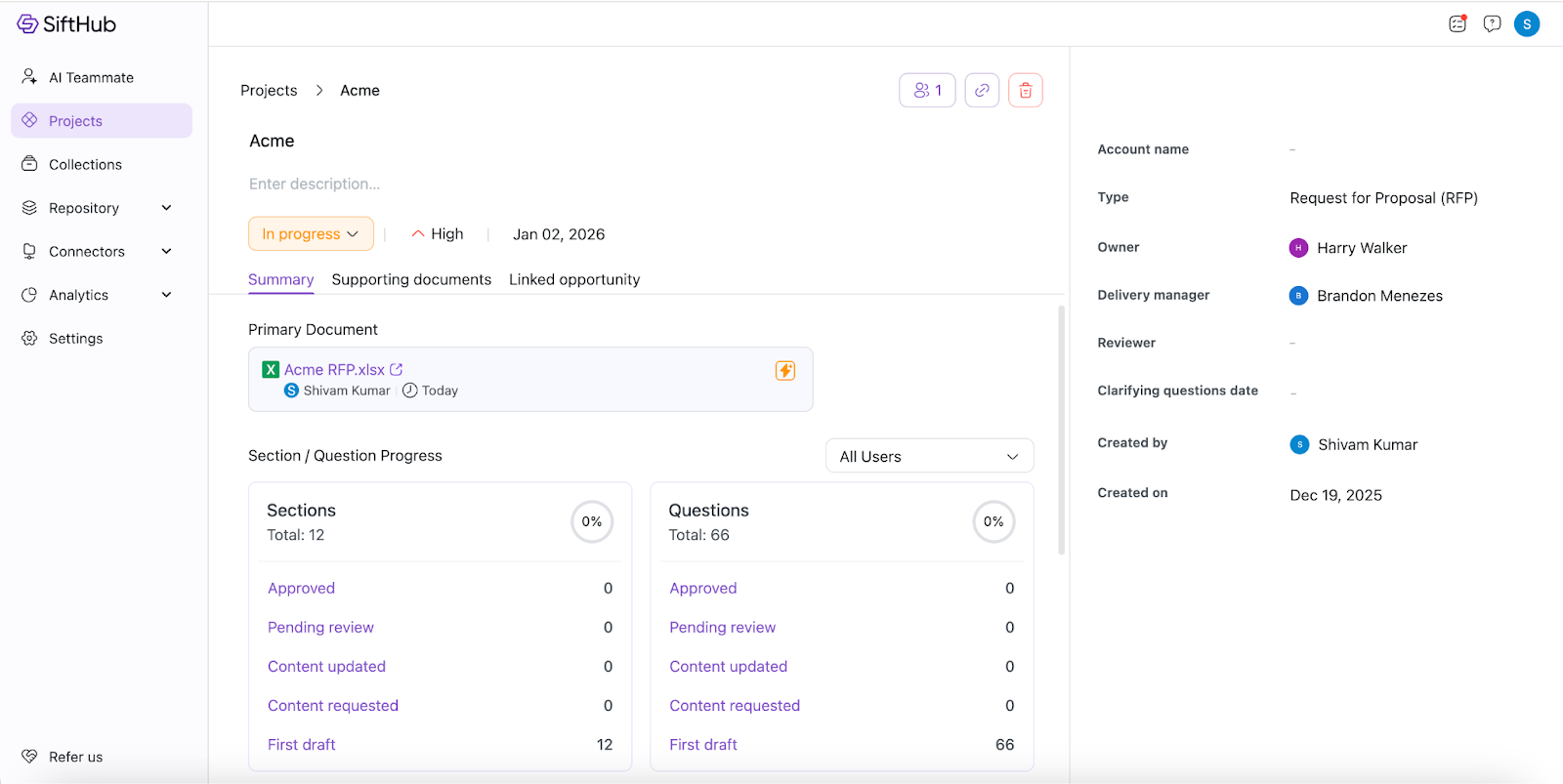Open the project members icon button
This screenshot has height=784, width=1563.
tap(927, 91)
